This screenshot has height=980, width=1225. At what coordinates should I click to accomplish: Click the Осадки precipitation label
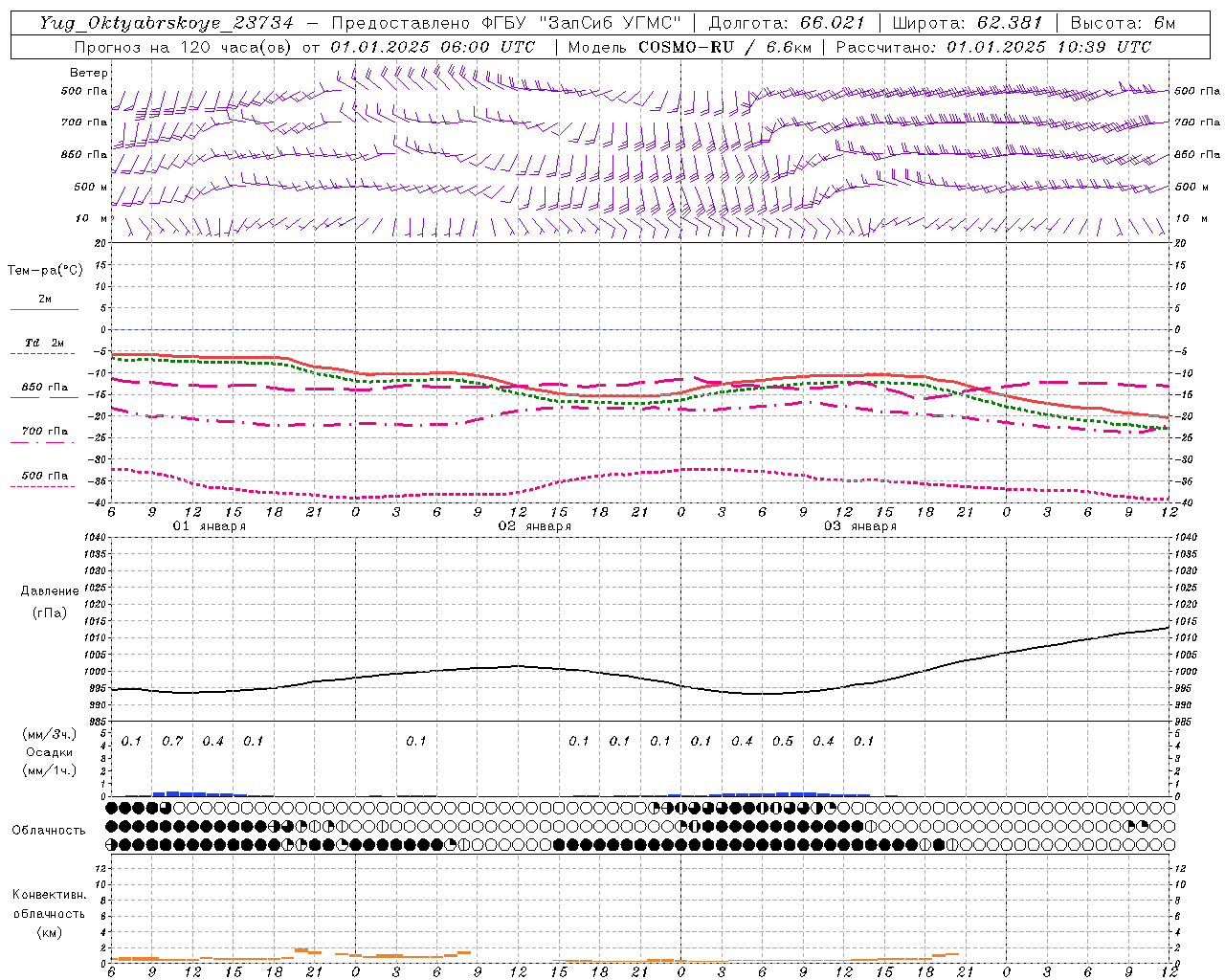pos(49,752)
